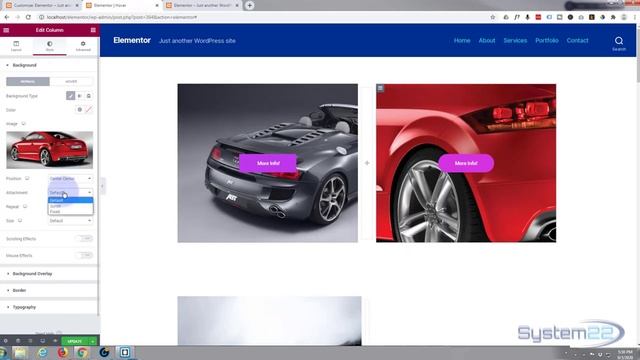Switch to the Layout tab

[x=16, y=46]
